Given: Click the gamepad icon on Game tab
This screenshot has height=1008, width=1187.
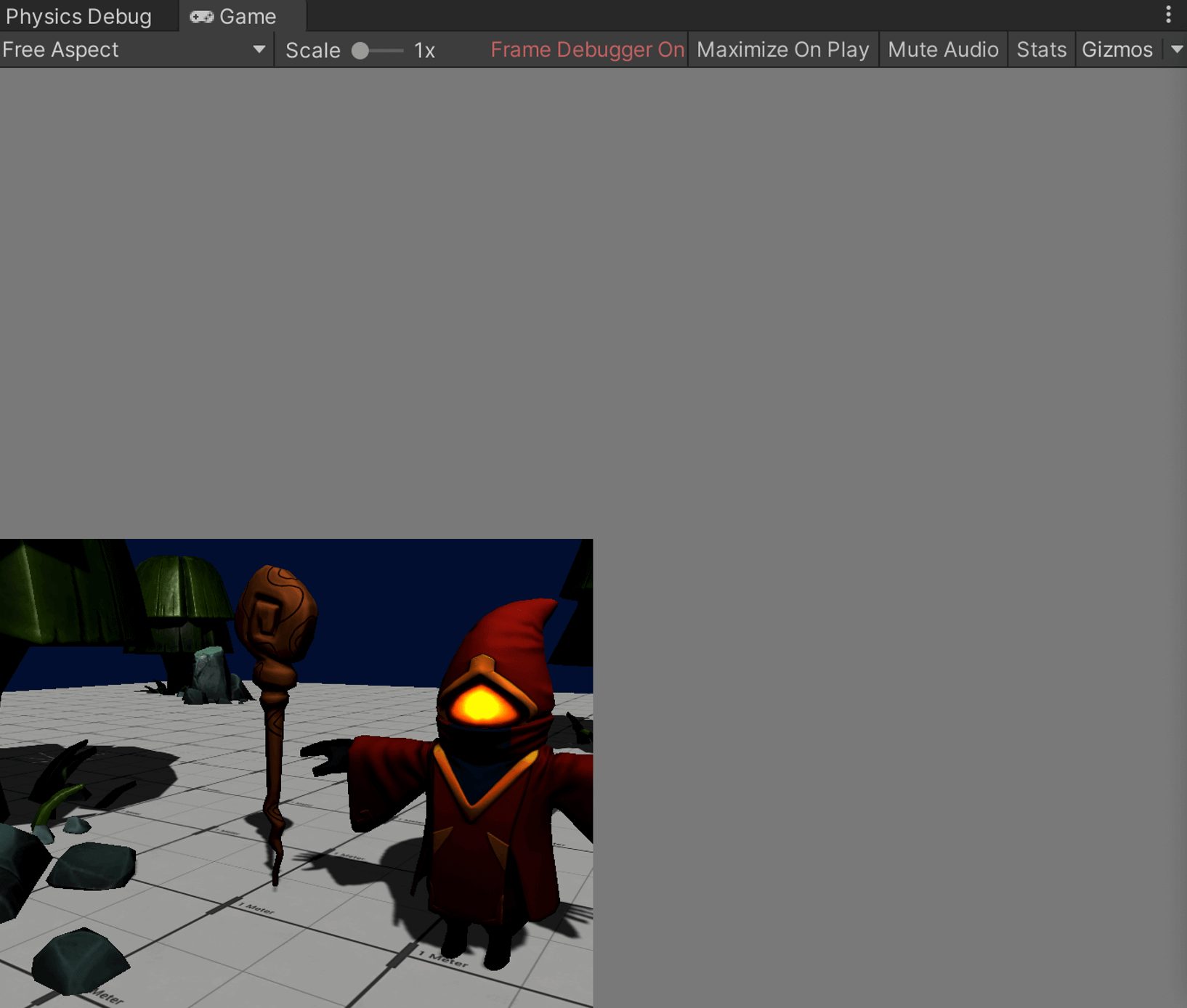Looking at the screenshot, I should coord(201,17).
